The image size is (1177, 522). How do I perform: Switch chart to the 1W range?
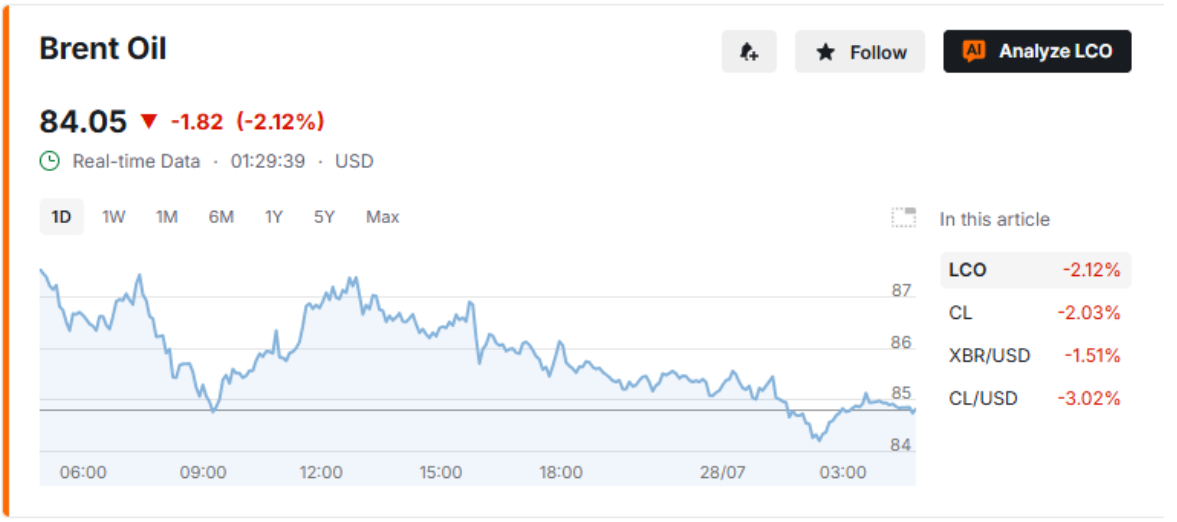(x=113, y=217)
